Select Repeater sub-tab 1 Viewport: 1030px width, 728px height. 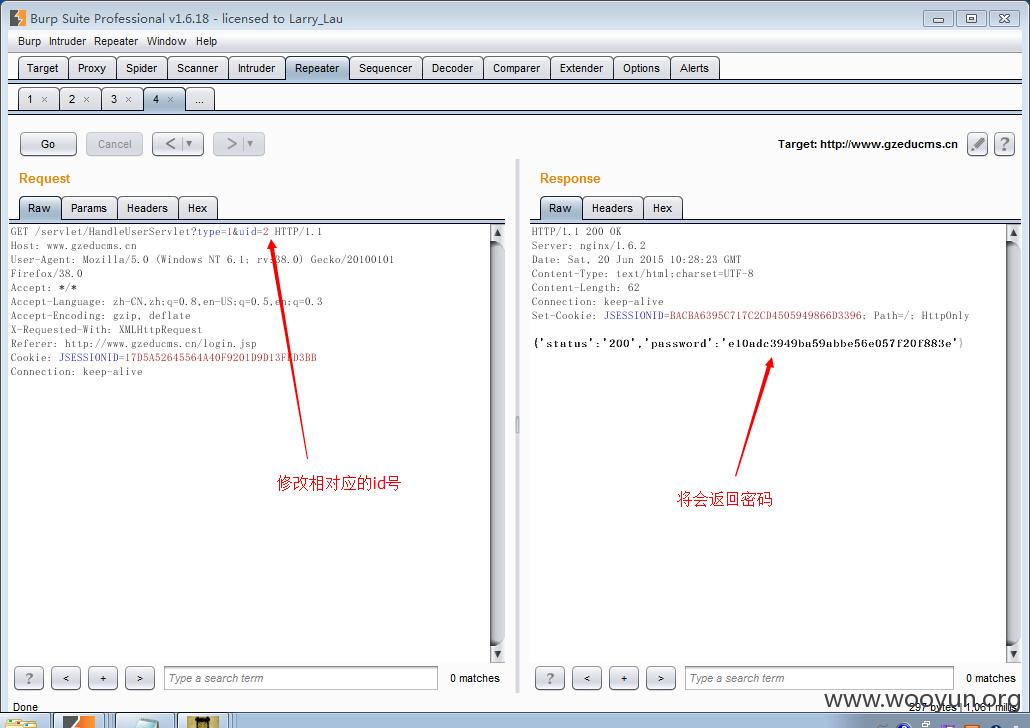coord(30,99)
